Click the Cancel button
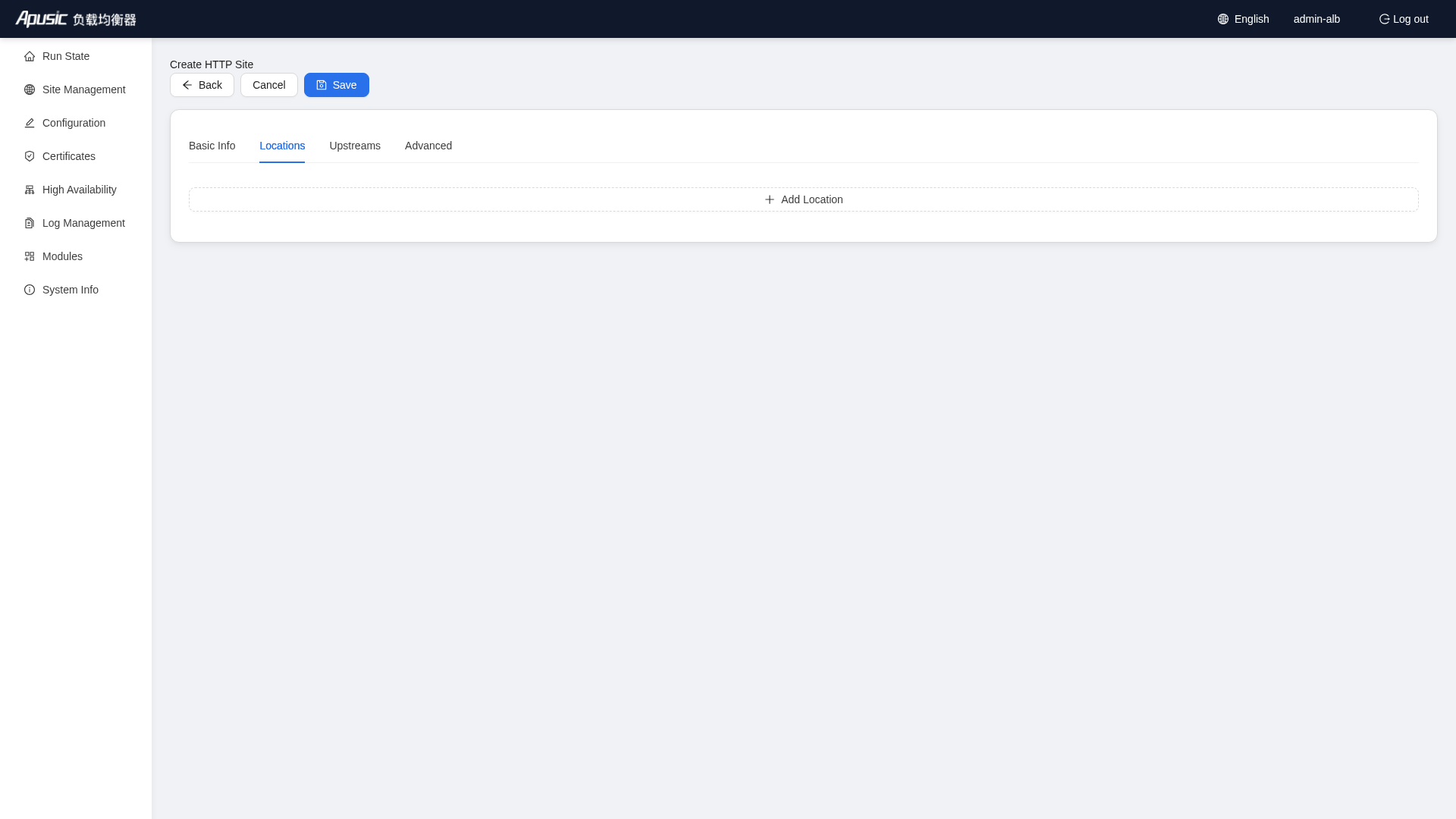Viewport: 1456px width, 819px height. [x=269, y=85]
